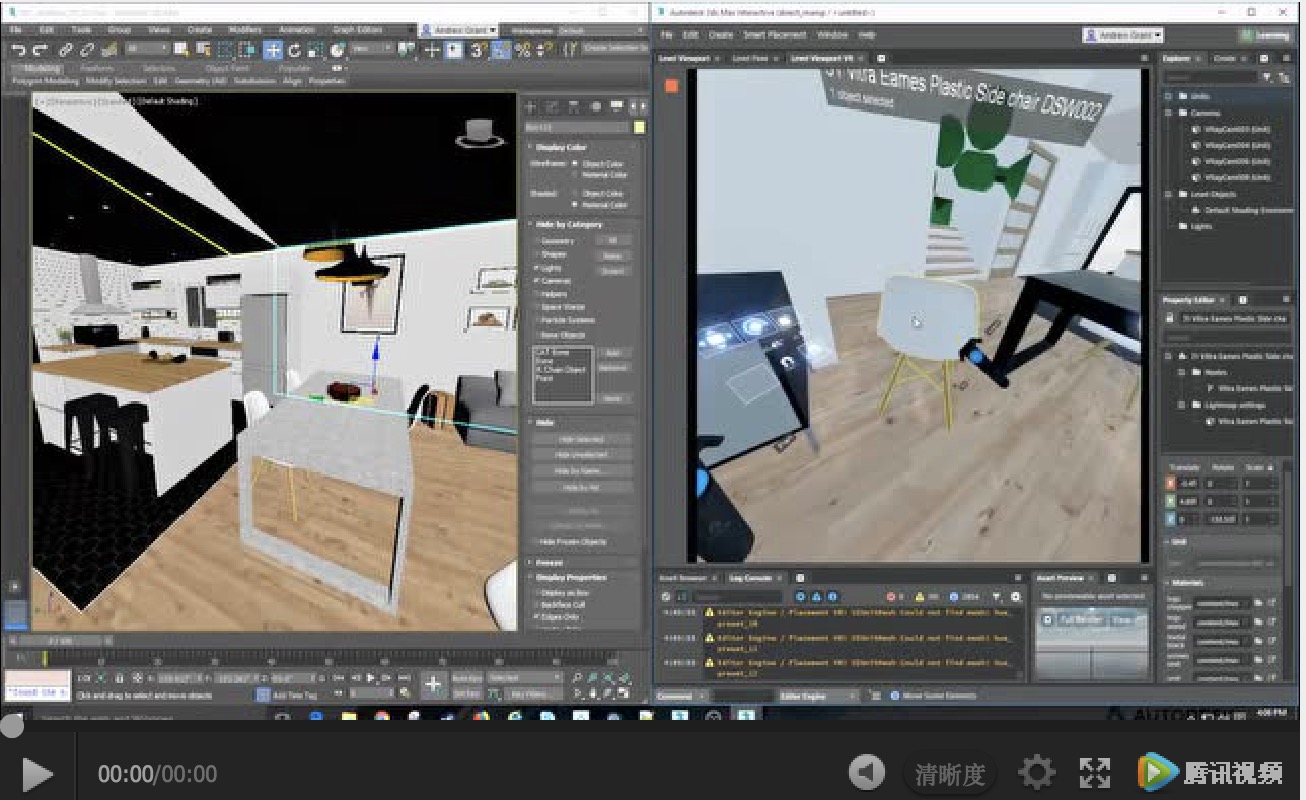Activate the Select and Scale tool

coord(315,50)
